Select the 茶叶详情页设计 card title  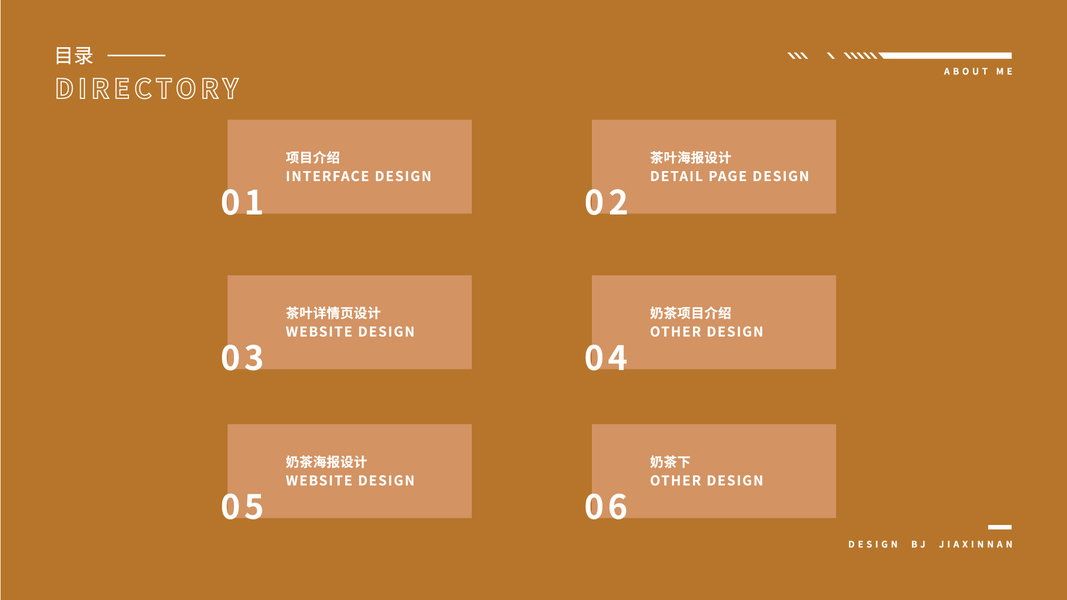coord(333,314)
